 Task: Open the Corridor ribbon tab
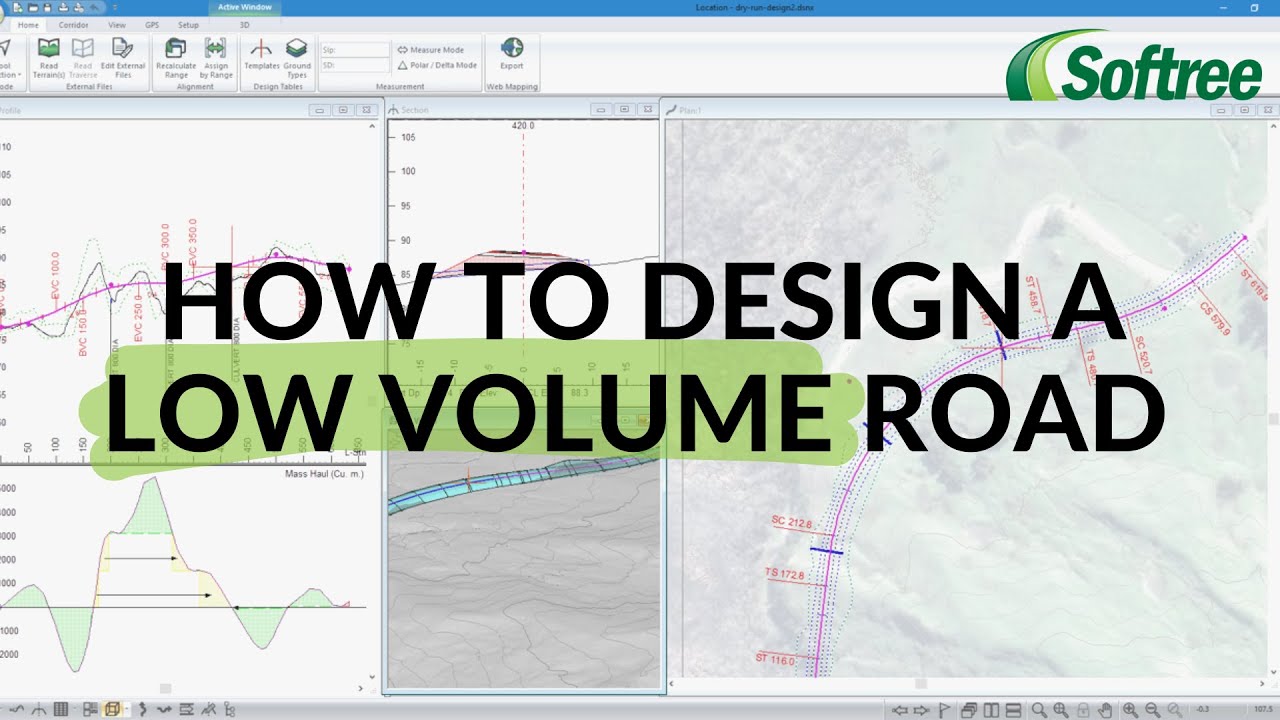point(73,25)
